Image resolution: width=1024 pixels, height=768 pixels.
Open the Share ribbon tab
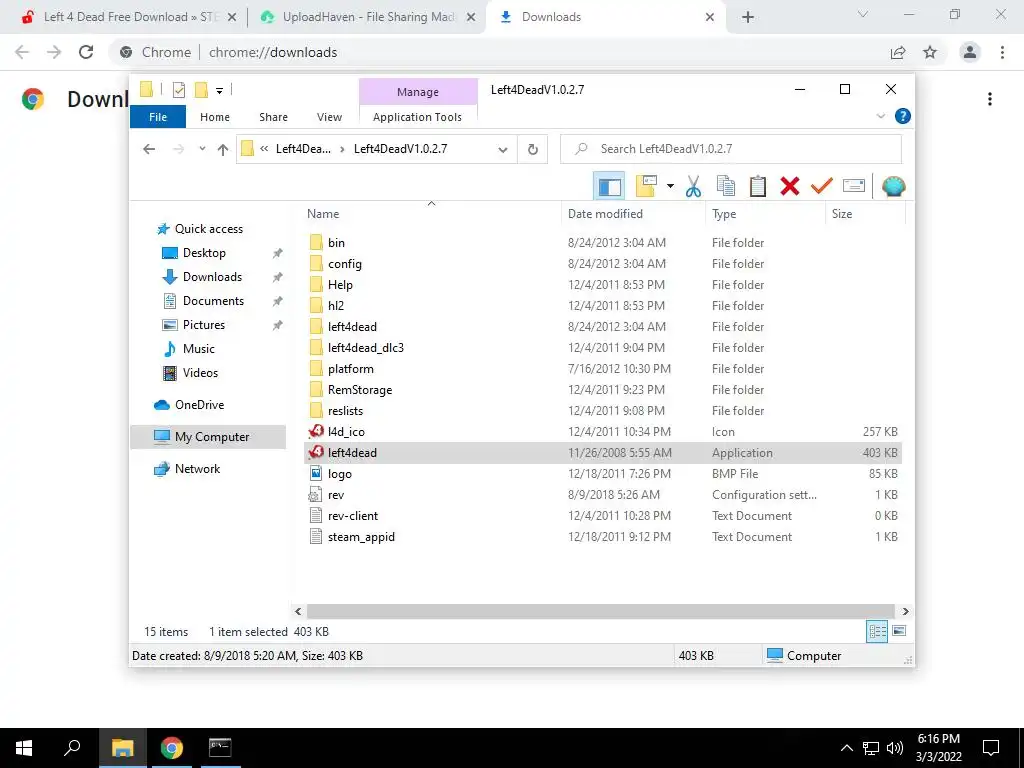[x=273, y=117]
